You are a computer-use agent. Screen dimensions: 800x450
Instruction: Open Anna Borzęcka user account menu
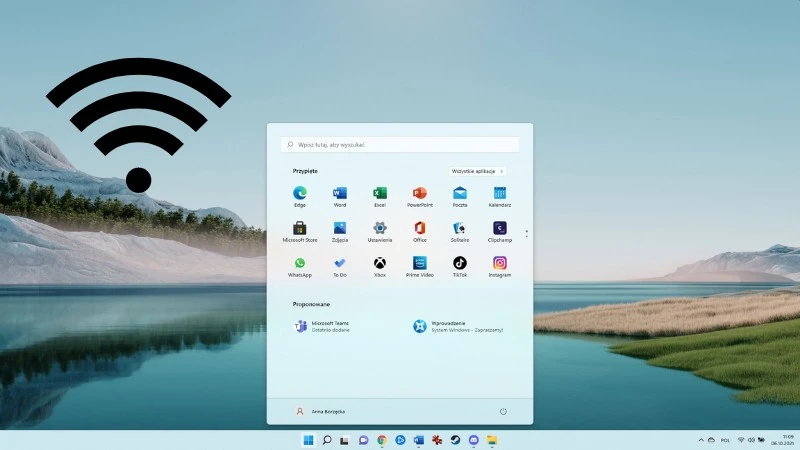pyautogui.click(x=320, y=411)
